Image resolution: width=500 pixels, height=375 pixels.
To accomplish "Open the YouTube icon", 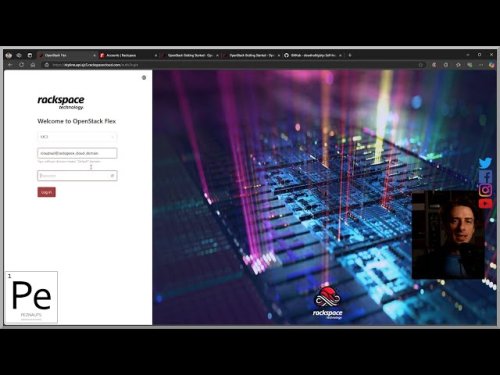I will 485,203.
